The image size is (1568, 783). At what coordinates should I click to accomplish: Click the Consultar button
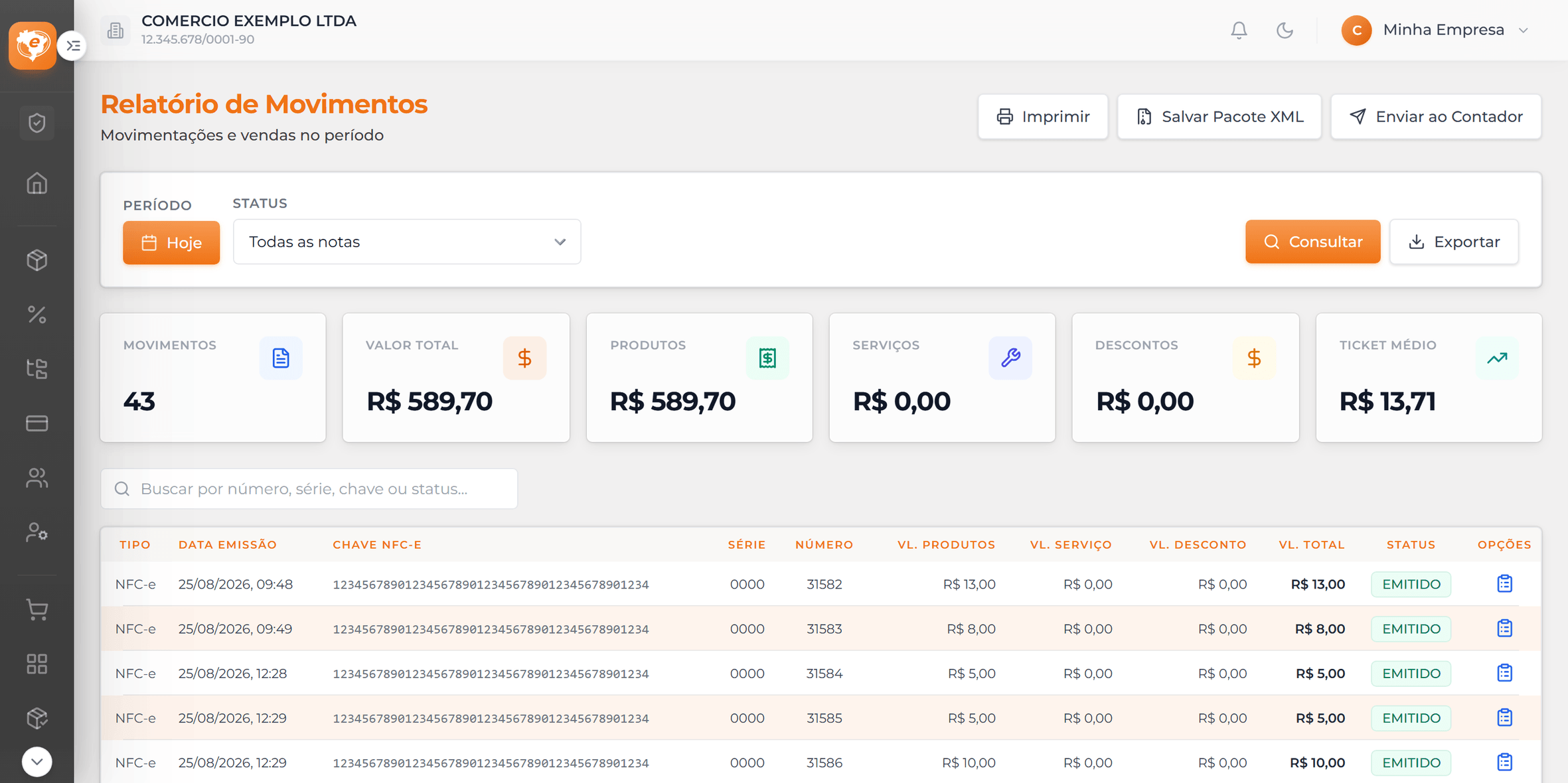tap(1312, 242)
